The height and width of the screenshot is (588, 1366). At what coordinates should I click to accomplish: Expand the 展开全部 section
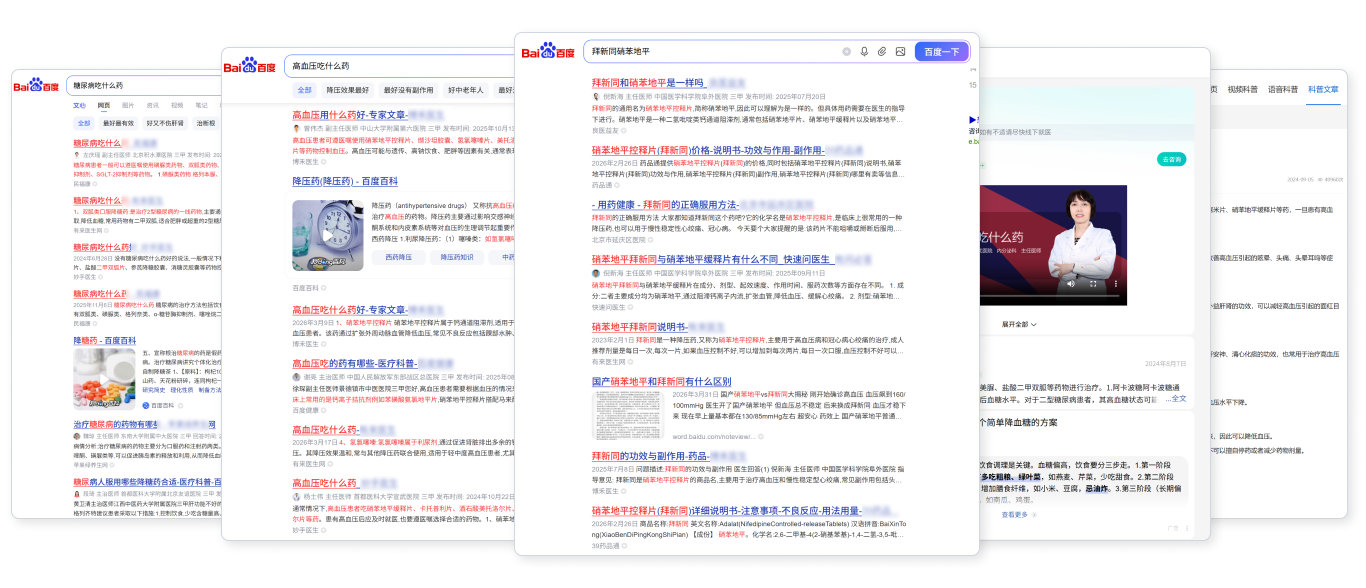pos(1019,324)
